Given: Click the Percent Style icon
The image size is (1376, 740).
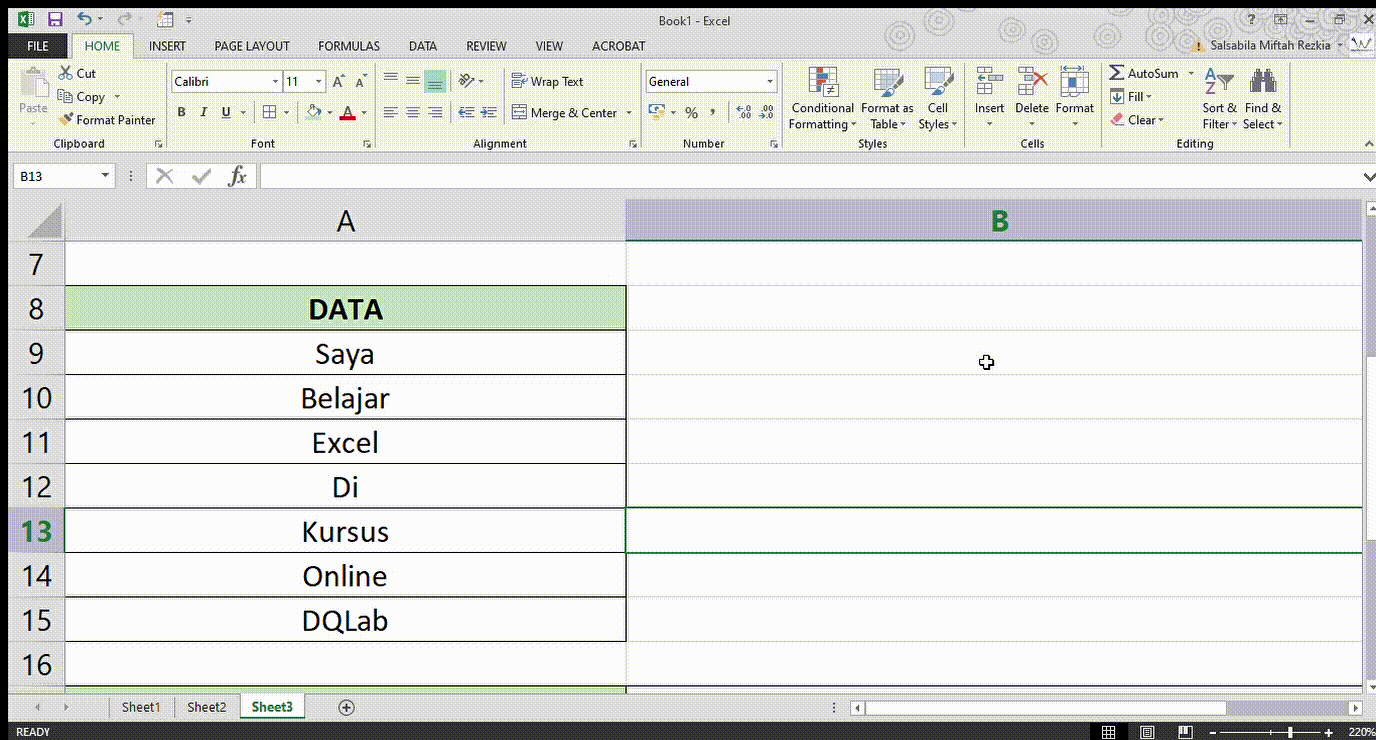Looking at the screenshot, I should pos(691,112).
